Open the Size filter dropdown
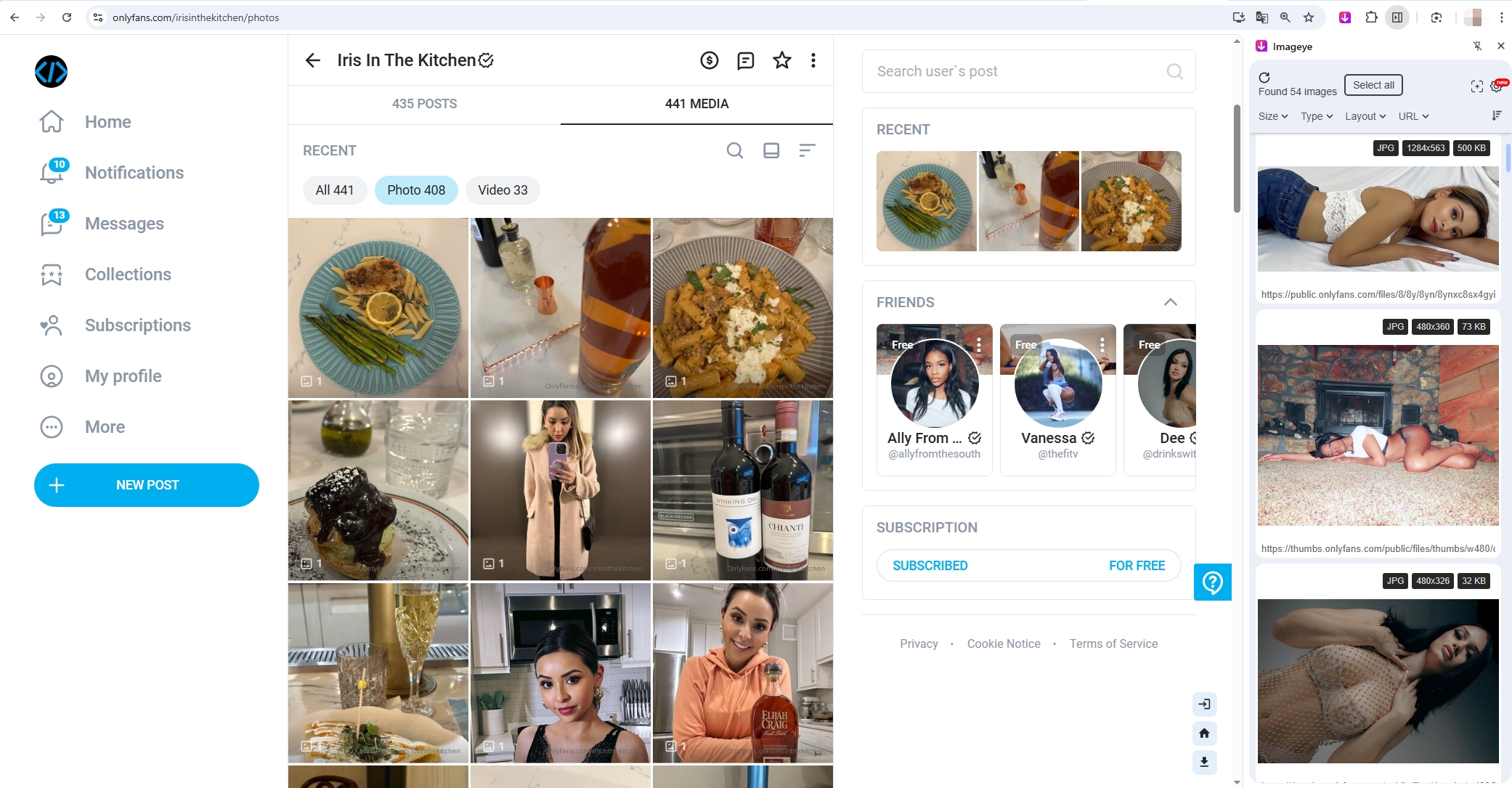Image resolution: width=1512 pixels, height=788 pixels. pos(1273,116)
